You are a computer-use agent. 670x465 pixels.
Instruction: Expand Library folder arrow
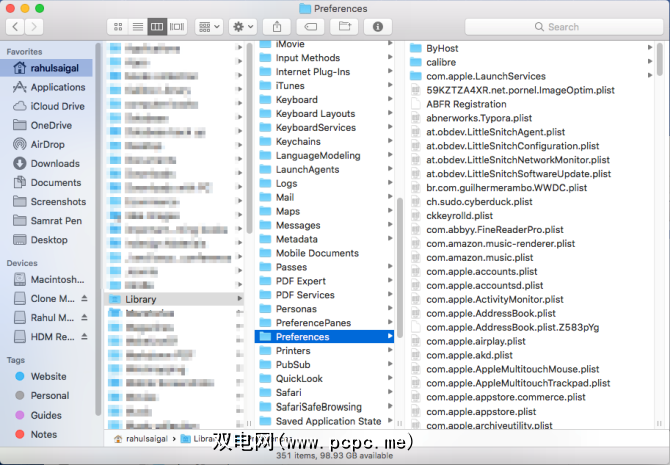(239, 299)
